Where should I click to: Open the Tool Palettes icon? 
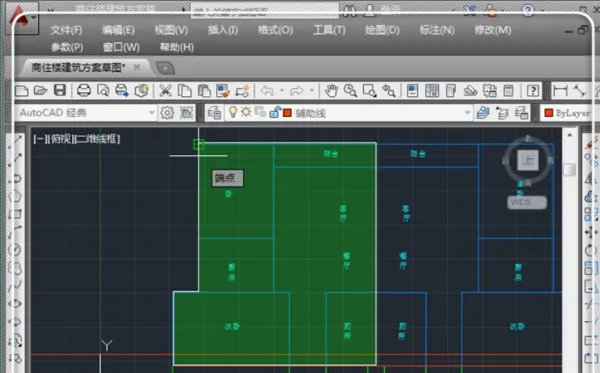(x=451, y=91)
